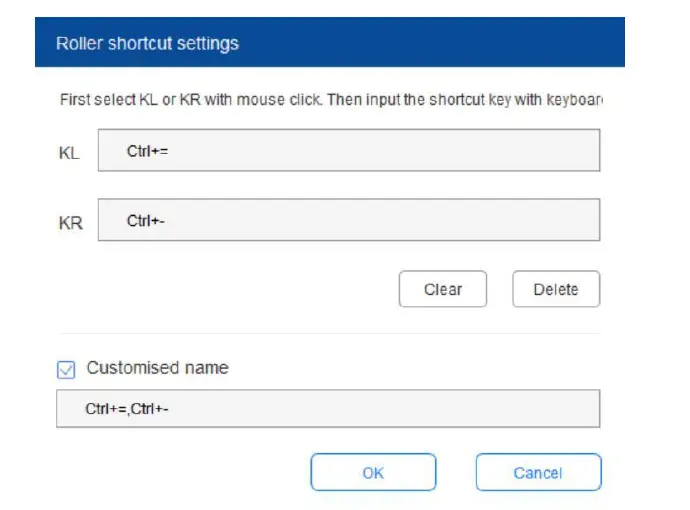The width and height of the screenshot is (690, 510).
Task: Click the "Customised name" label text
Action: 157,368
